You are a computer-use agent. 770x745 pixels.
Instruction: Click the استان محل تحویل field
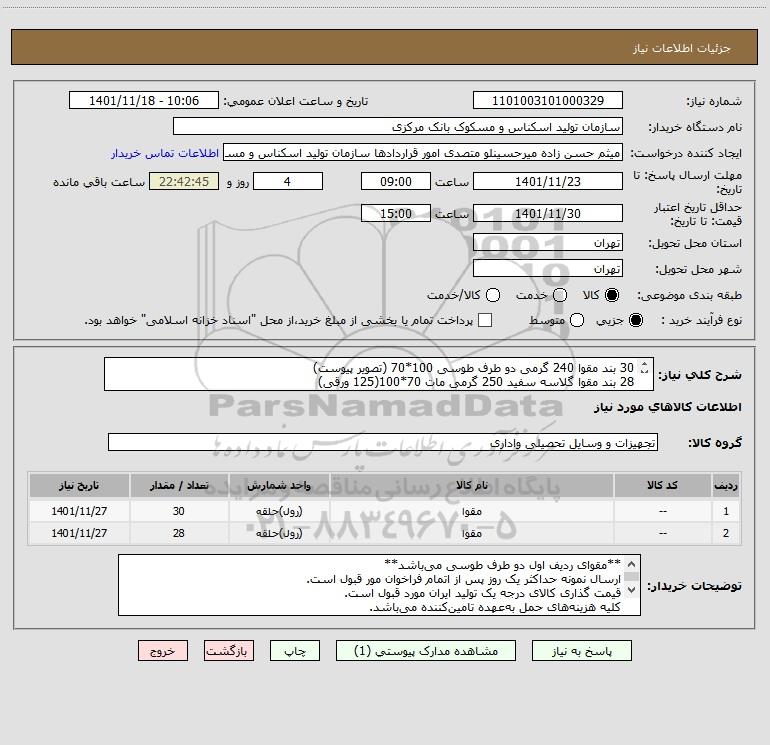point(548,243)
